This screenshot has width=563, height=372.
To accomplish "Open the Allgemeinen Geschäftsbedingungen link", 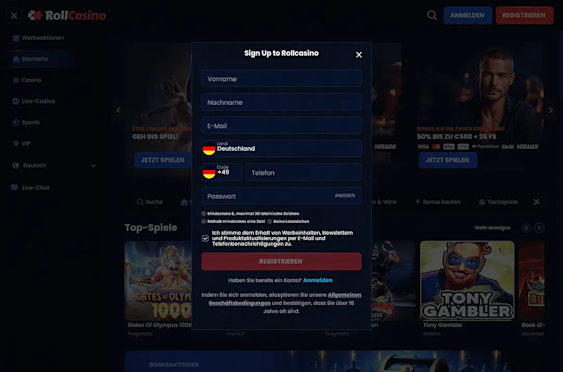I will tap(285, 299).
